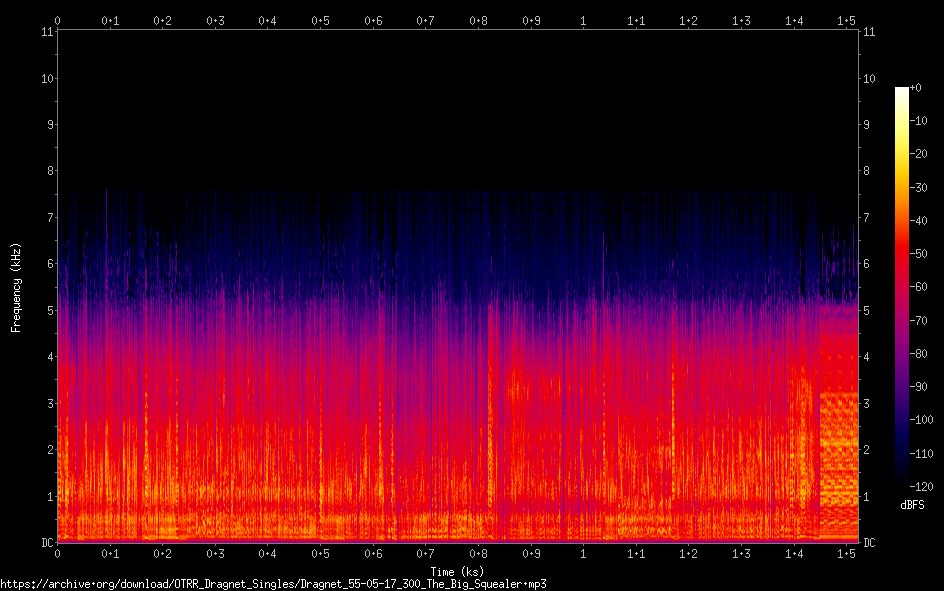Click the 5 kHz label on the right axis
Viewport: 944px width, 591px height.
[x=867, y=311]
